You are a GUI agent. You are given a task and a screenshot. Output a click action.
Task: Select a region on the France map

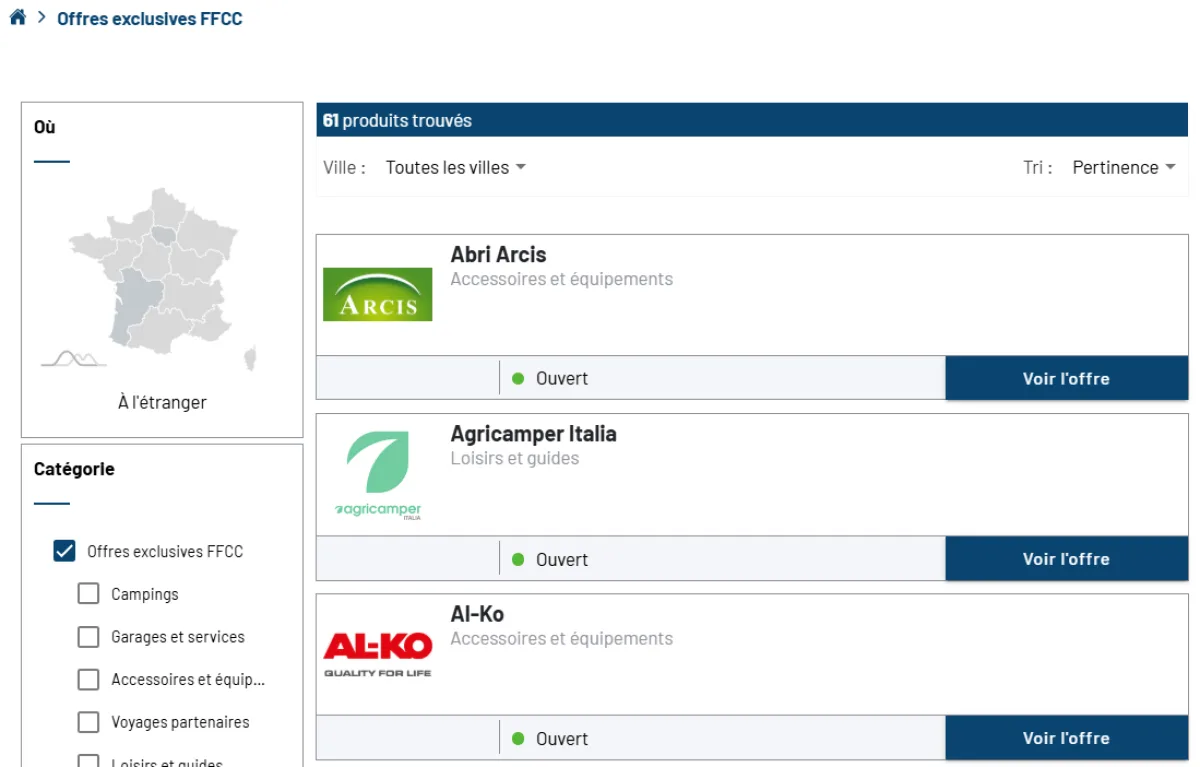coord(154,270)
